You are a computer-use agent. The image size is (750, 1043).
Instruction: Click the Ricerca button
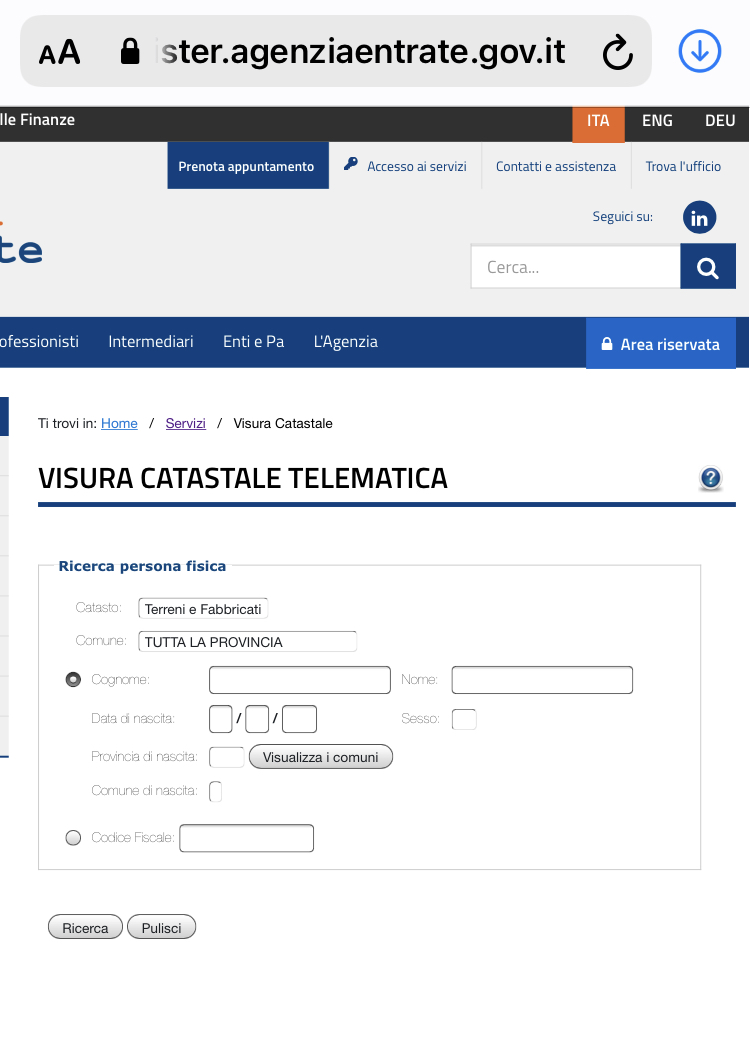[x=85, y=927]
